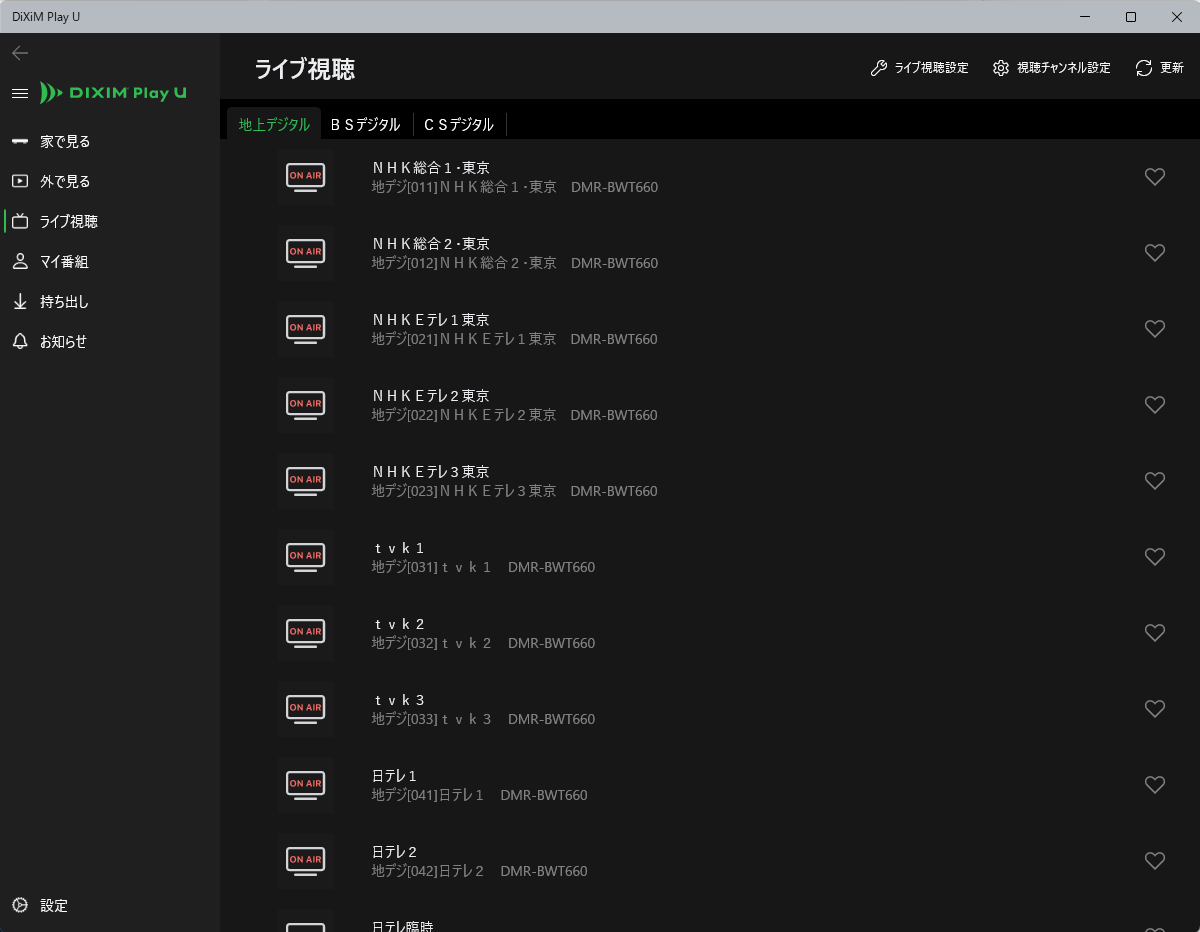Click the 更新 refresh icon
Viewport: 1200px width, 932px height.
1144,68
